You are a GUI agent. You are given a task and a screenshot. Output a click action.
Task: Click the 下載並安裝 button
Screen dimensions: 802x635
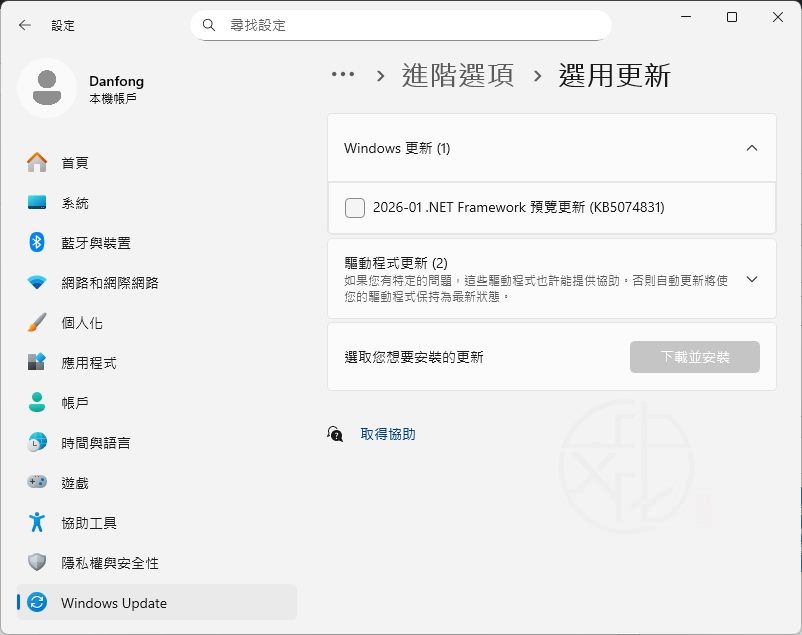[695, 357]
